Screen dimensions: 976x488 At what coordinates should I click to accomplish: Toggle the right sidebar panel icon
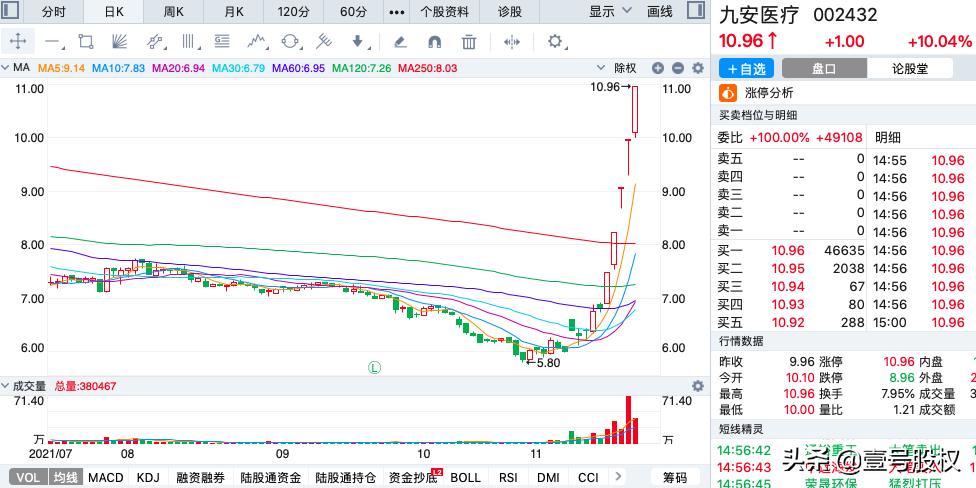tap(696, 11)
